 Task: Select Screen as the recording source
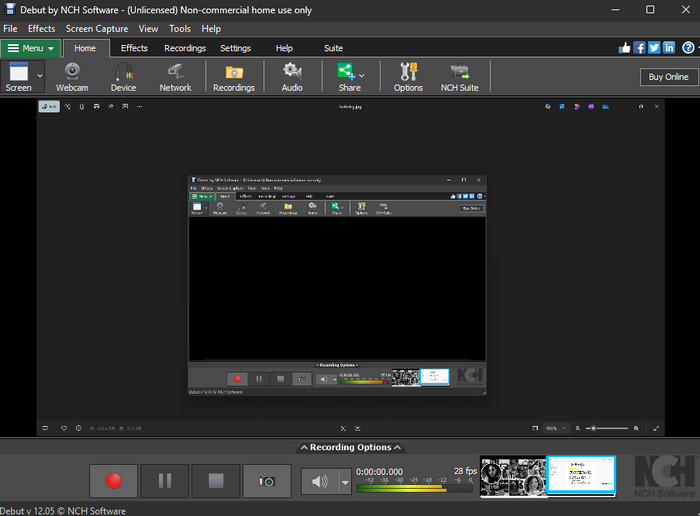[18, 77]
